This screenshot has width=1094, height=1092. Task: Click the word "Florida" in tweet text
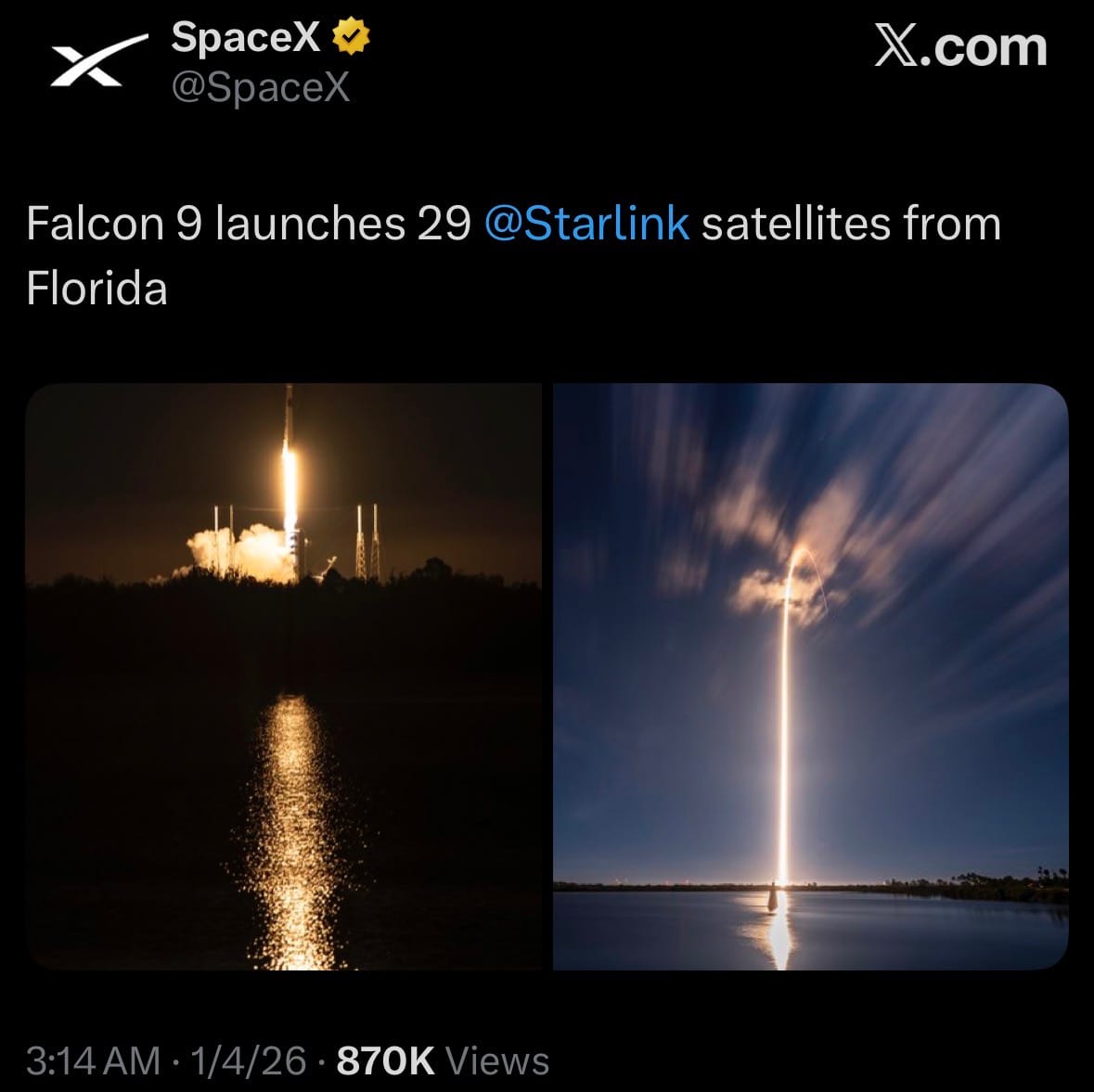[x=97, y=289]
